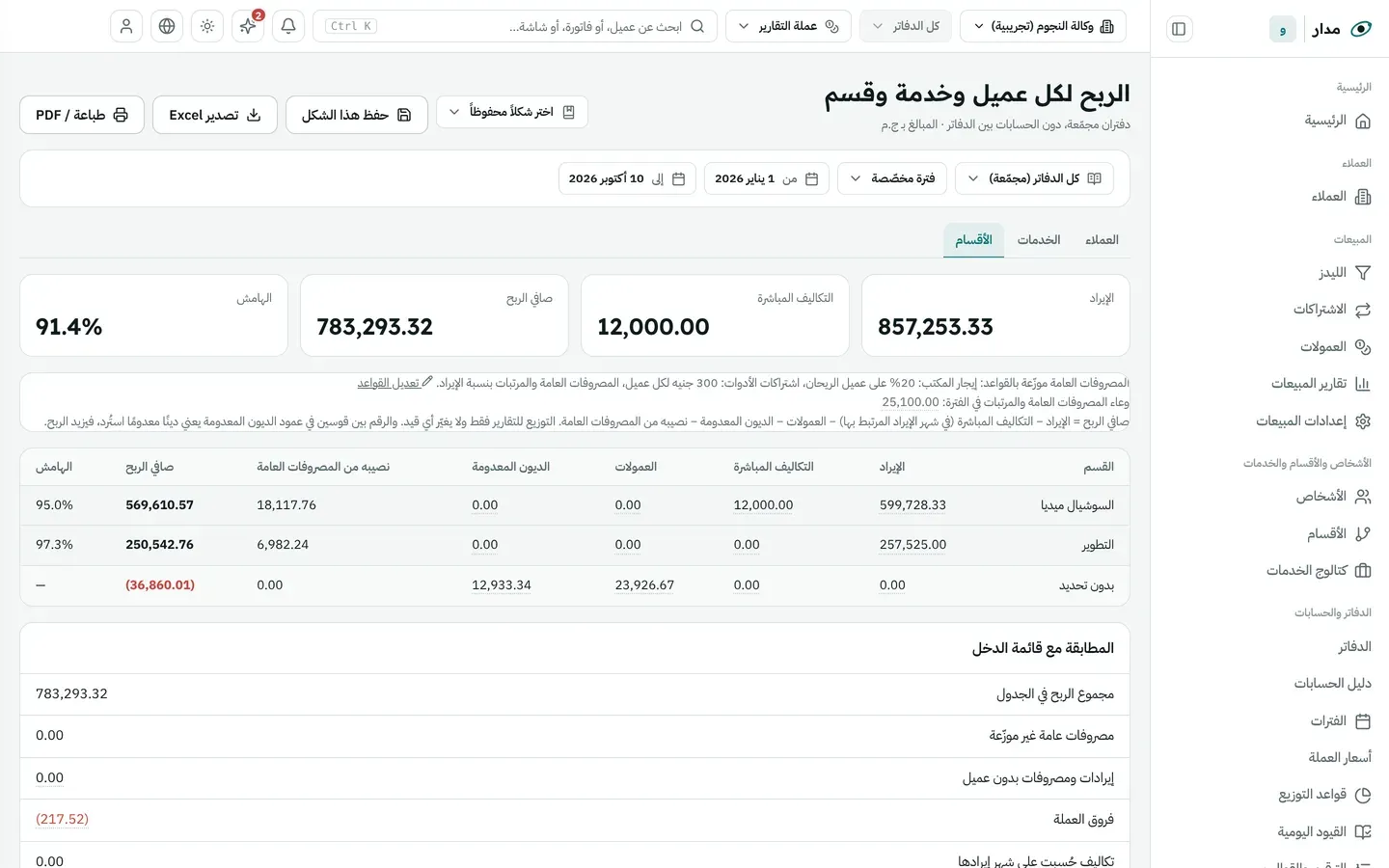The height and width of the screenshot is (868, 1389).
Task: Open الليدز funnel icon in sidebar
Action: [1363, 273]
